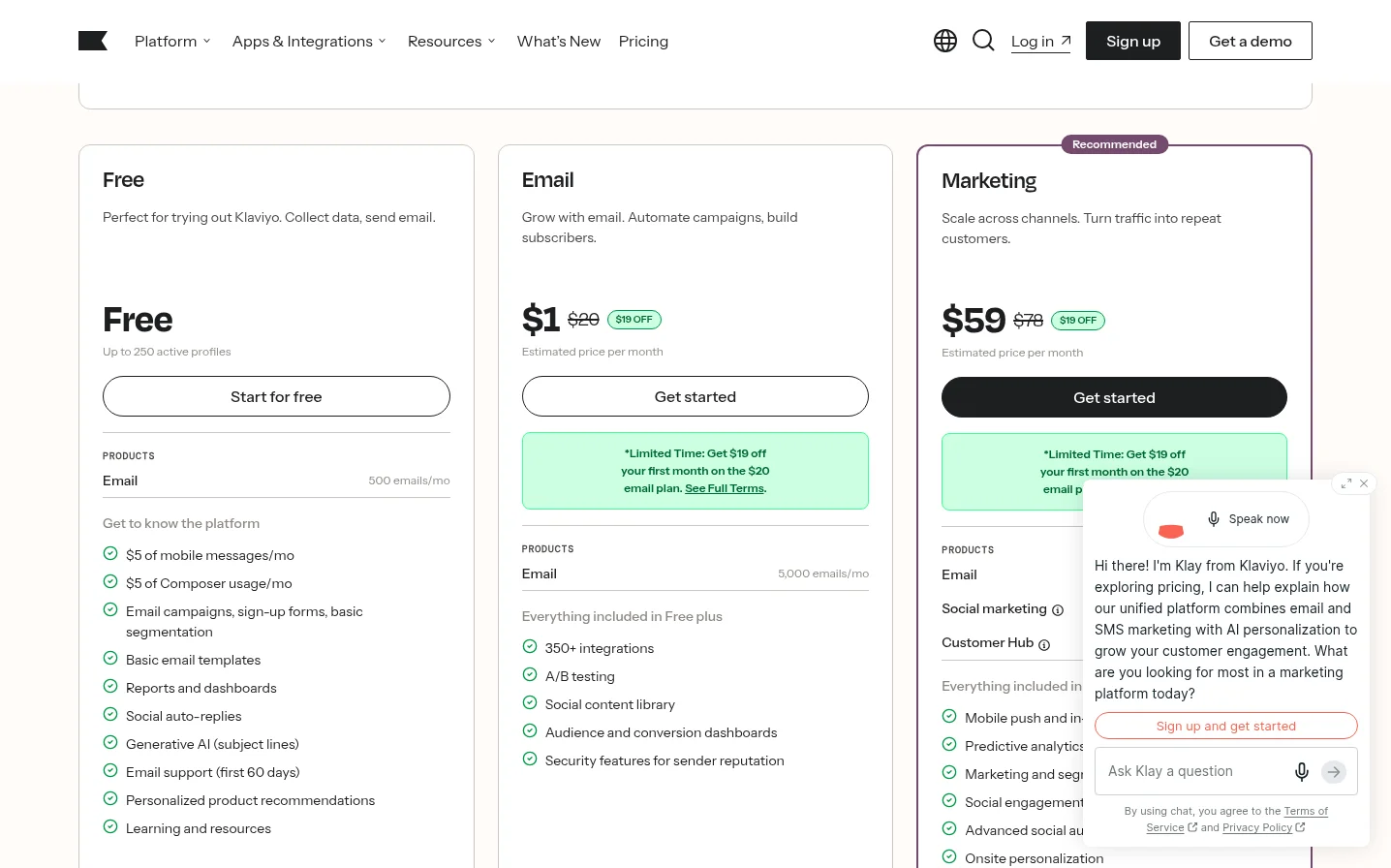
Task: Open See Full Terms link
Action: [x=725, y=488]
